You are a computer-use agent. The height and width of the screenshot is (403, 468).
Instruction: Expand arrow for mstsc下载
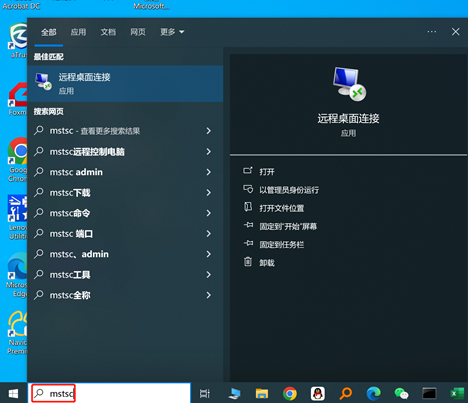click(209, 192)
